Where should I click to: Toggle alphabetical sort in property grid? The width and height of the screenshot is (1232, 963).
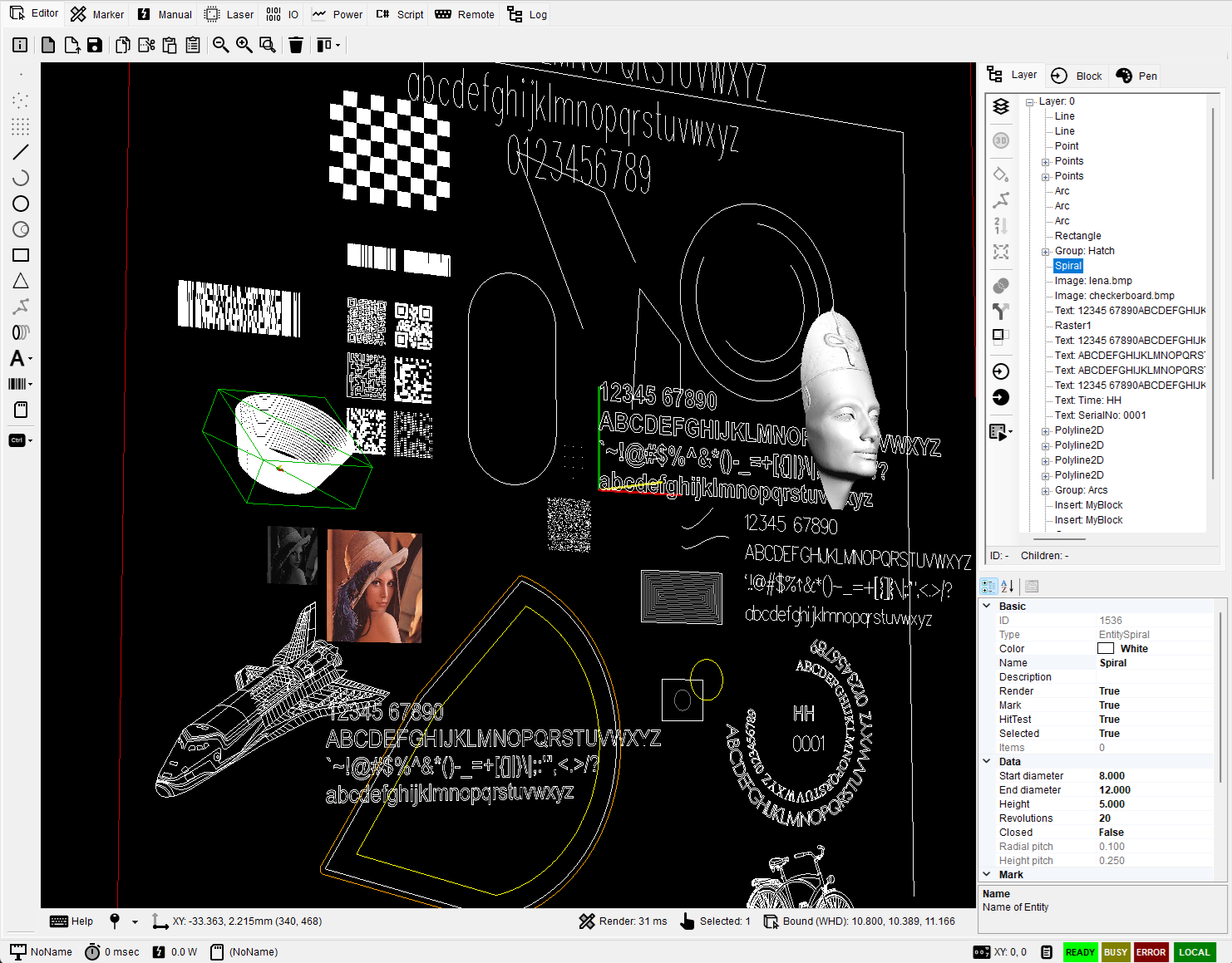(1008, 586)
